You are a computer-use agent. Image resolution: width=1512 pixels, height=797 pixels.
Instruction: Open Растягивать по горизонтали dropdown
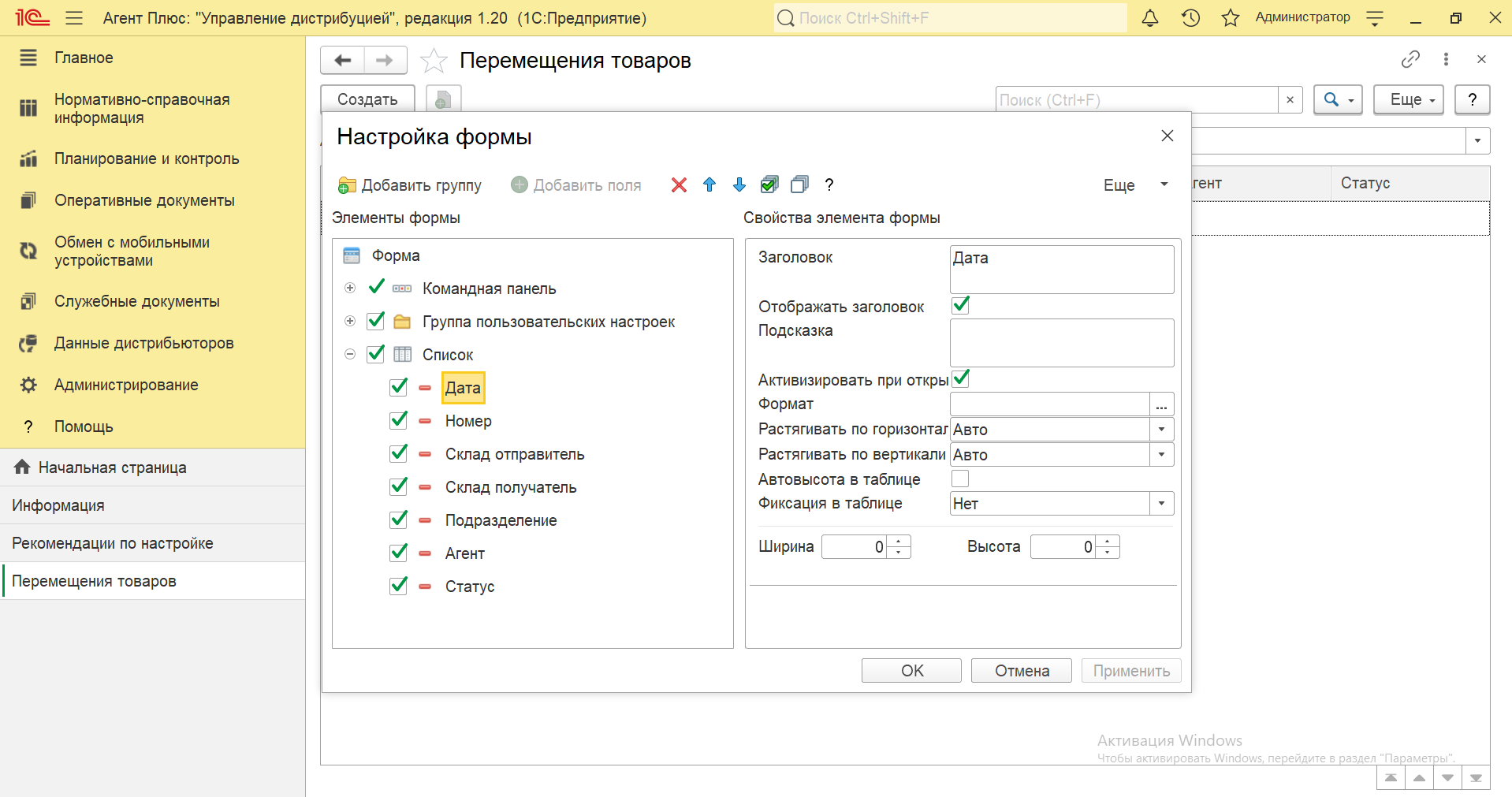click(1161, 430)
